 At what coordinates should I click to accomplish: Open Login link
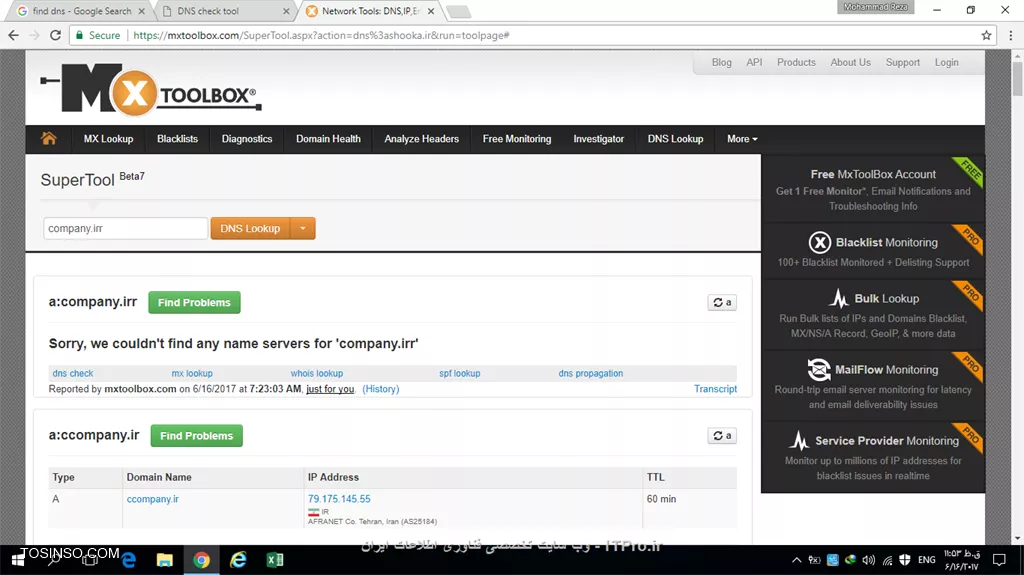946,62
